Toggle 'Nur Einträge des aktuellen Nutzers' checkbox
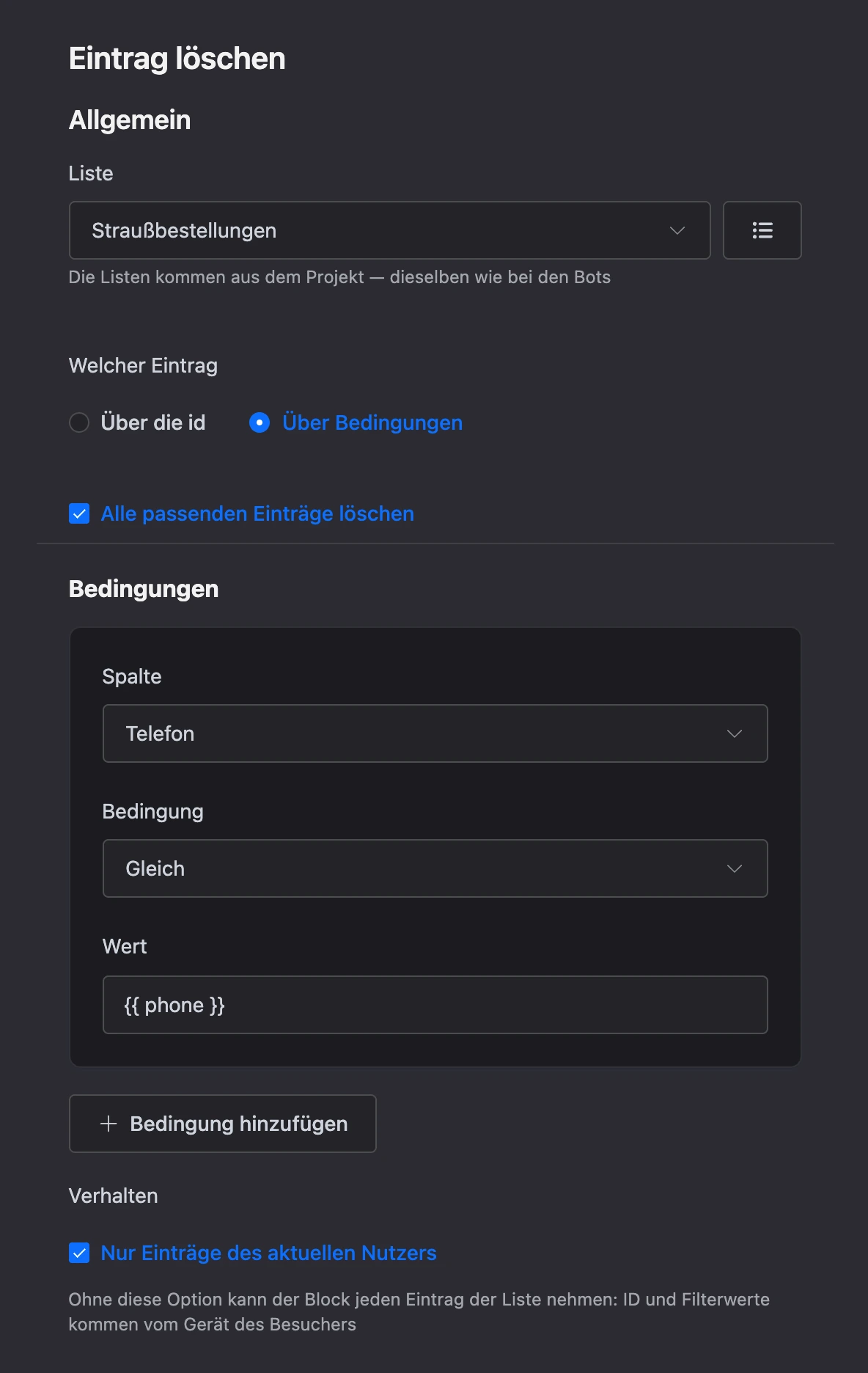The height and width of the screenshot is (1373, 868). [79, 1253]
